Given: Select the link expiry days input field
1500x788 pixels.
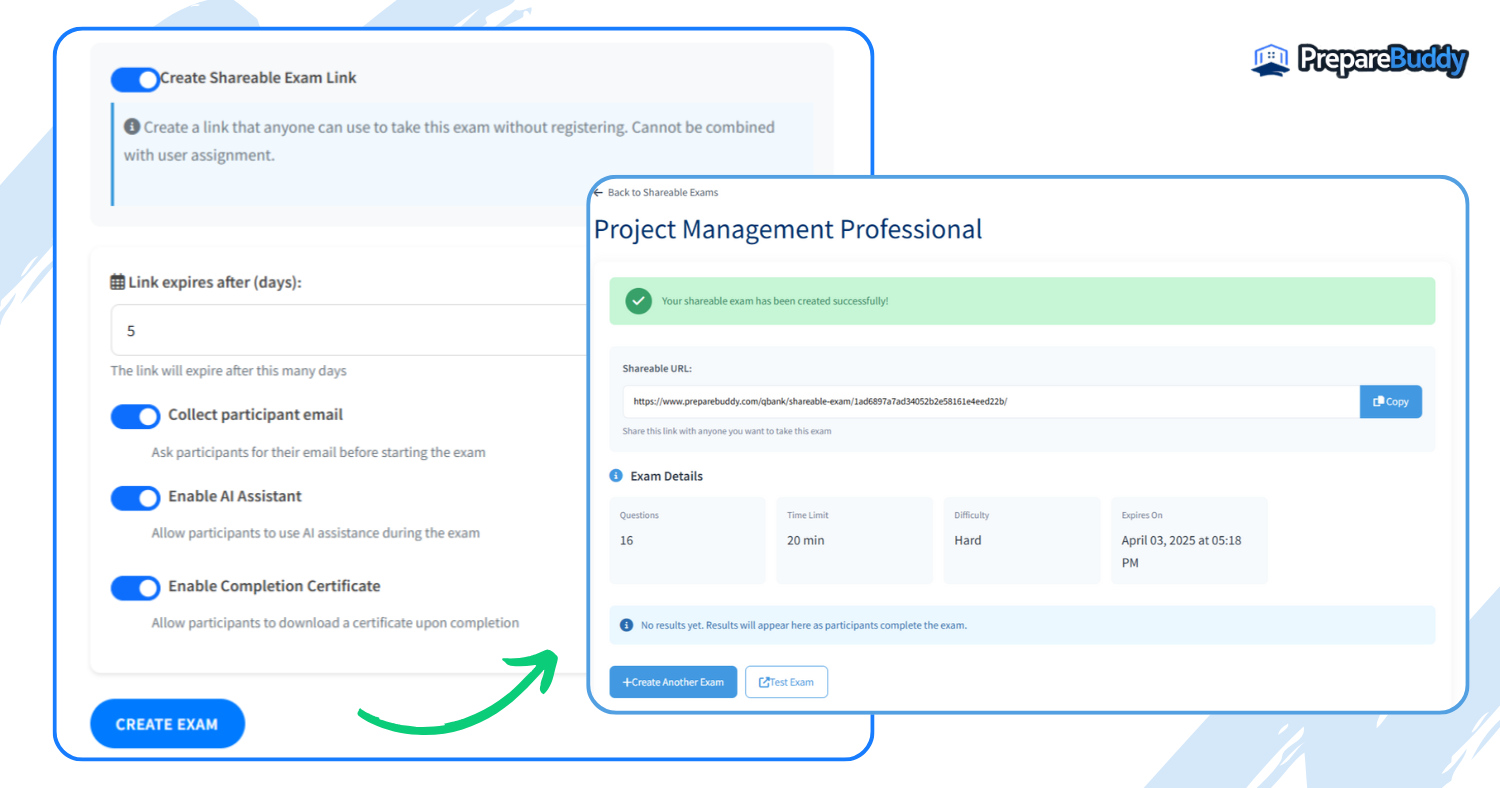Looking at the screenshot, I should pos(300,330).
